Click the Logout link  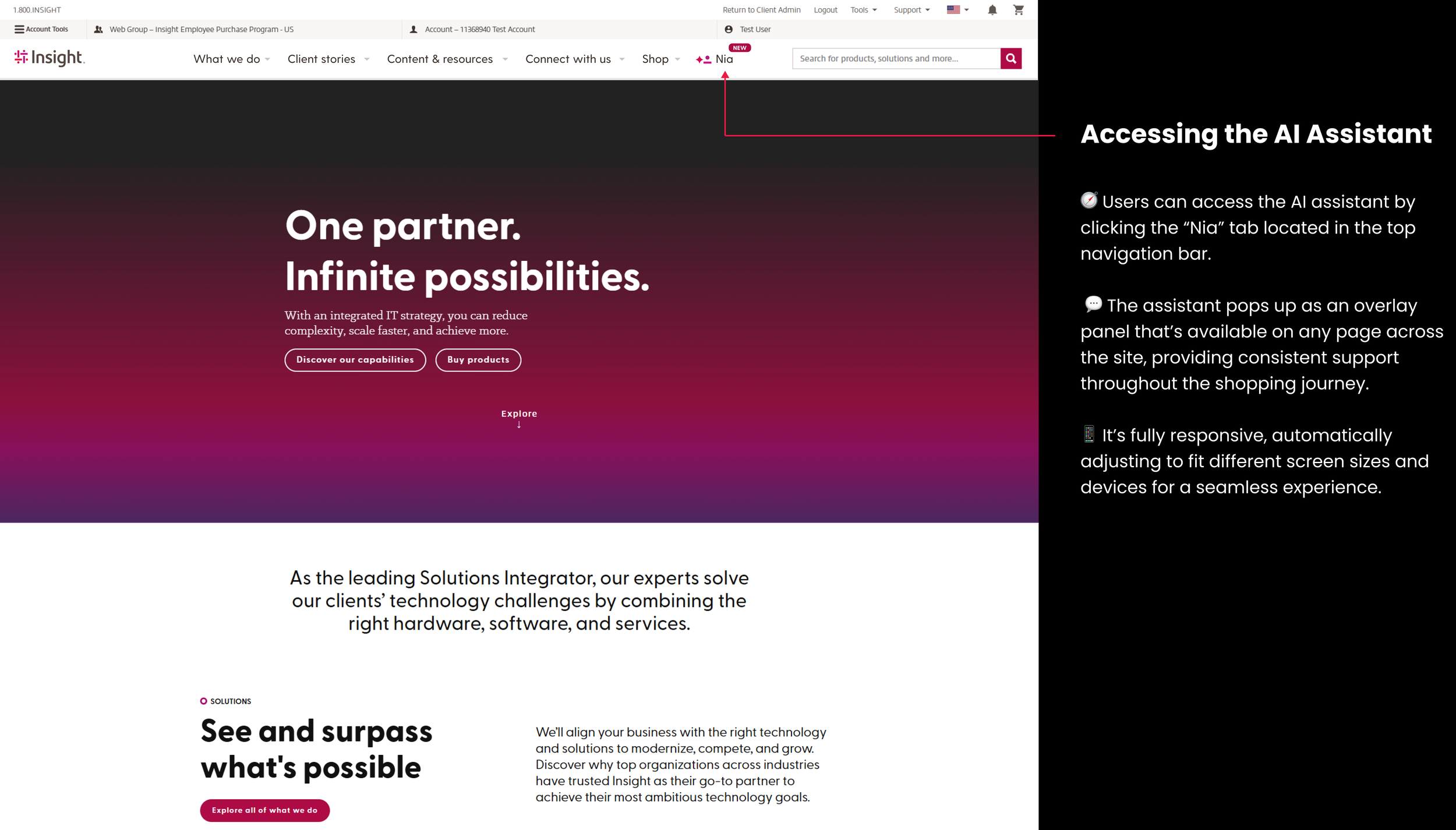click(x=825, y=10)
